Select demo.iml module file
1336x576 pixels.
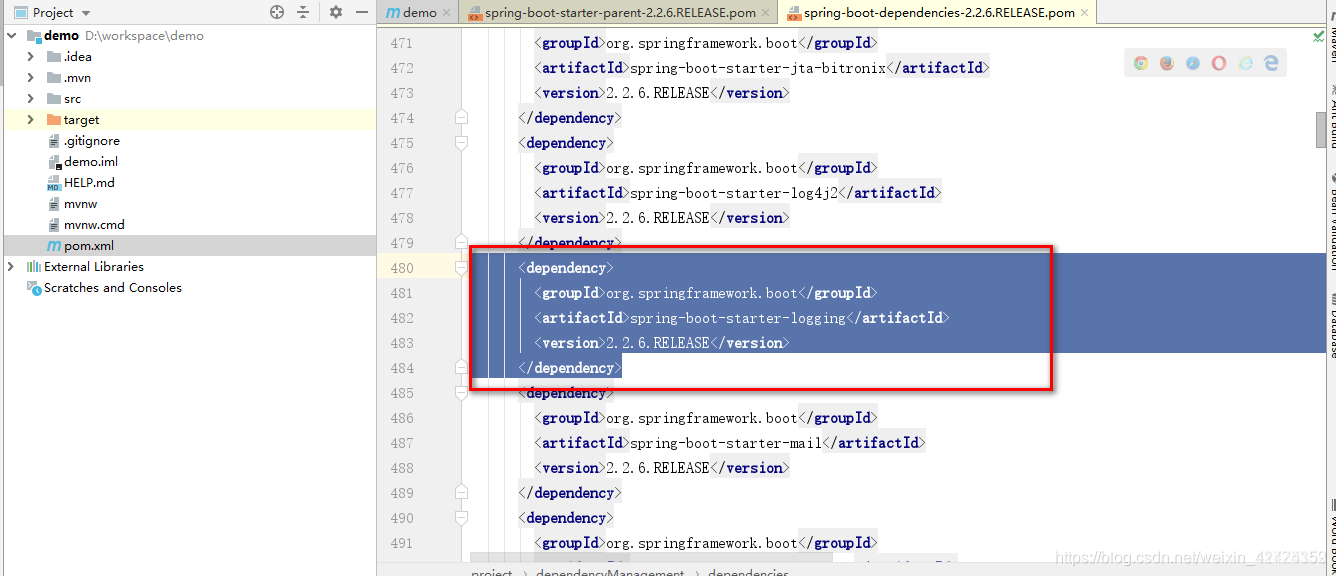click(90, 162)
